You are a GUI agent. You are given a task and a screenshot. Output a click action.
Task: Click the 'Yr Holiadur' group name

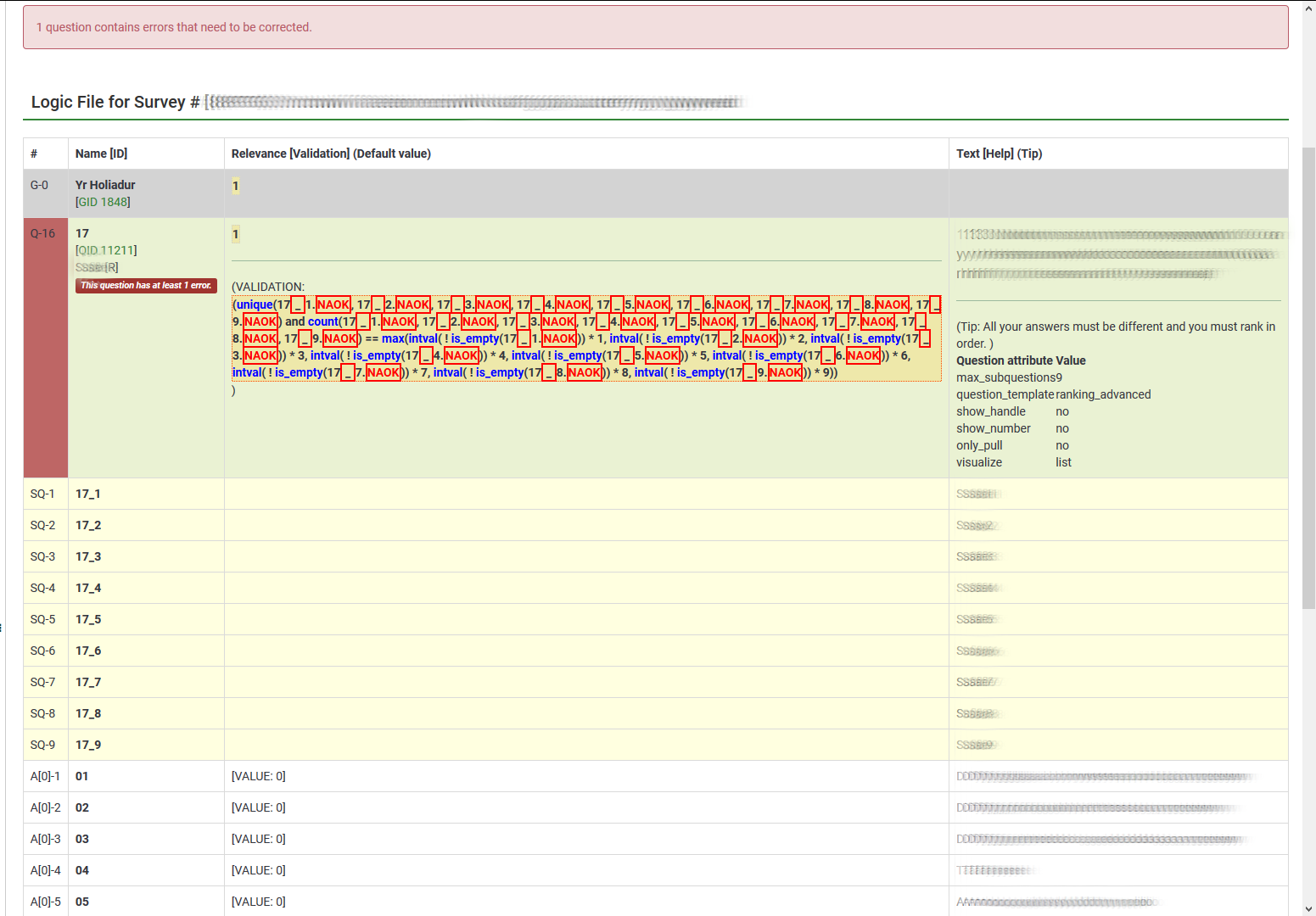click(x=105, y=185)
